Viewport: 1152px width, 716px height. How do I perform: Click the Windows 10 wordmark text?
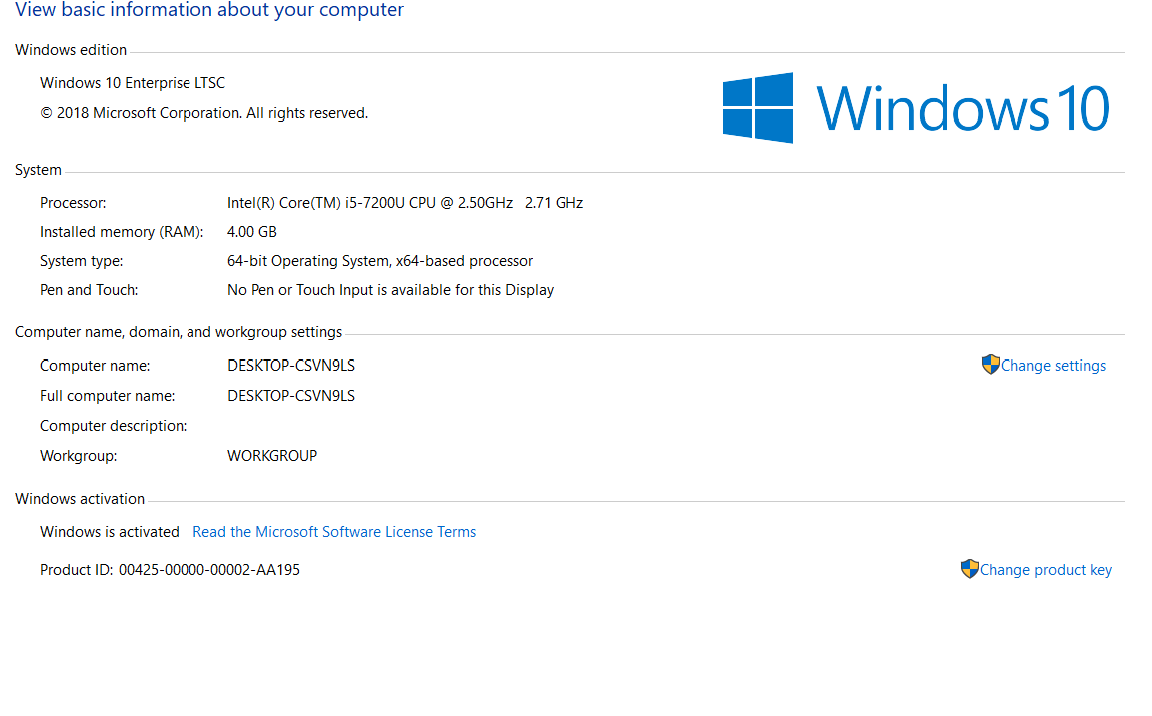[963, 108]
